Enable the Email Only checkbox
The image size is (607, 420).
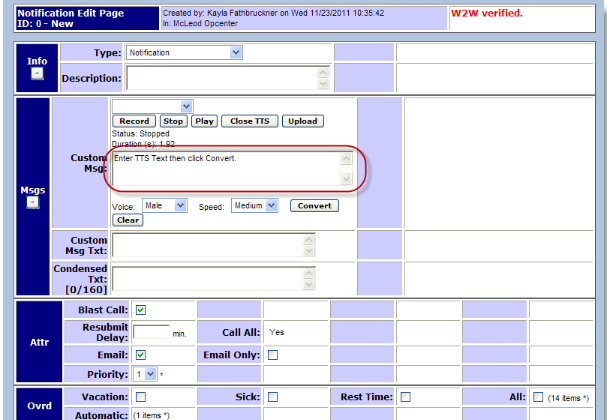click(273, 354)
